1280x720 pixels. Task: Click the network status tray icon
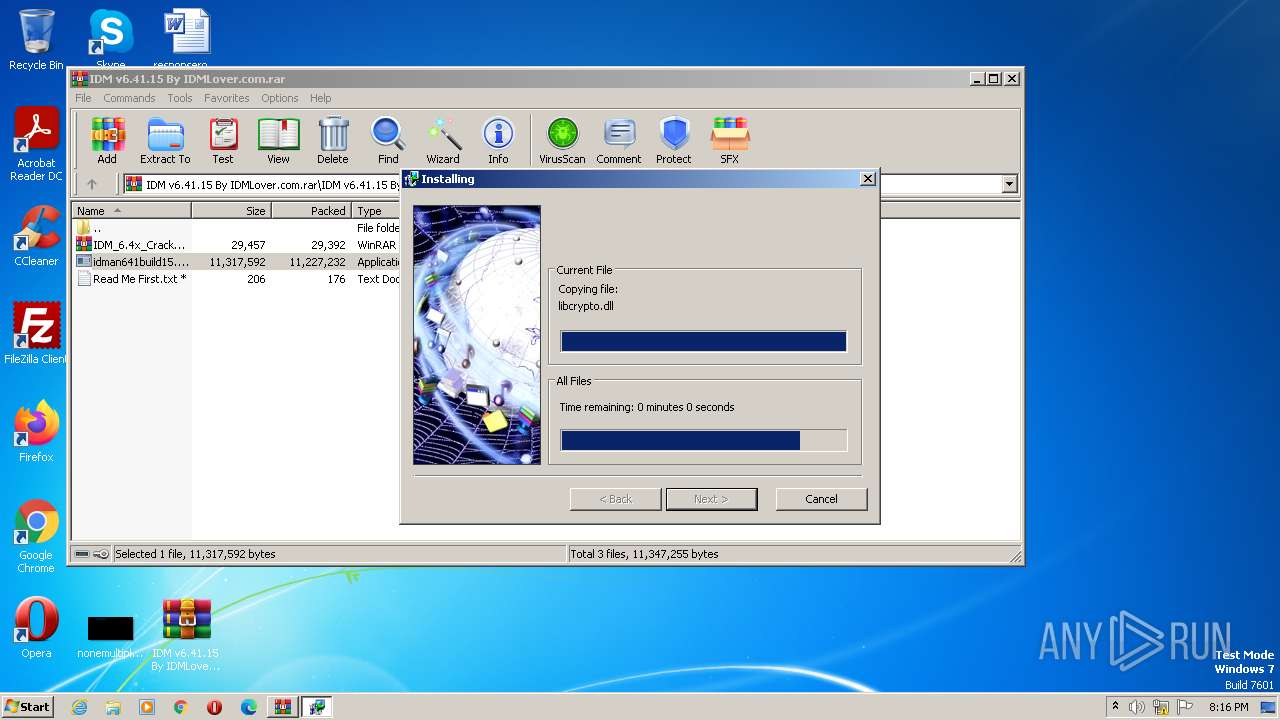[1160, 707]
